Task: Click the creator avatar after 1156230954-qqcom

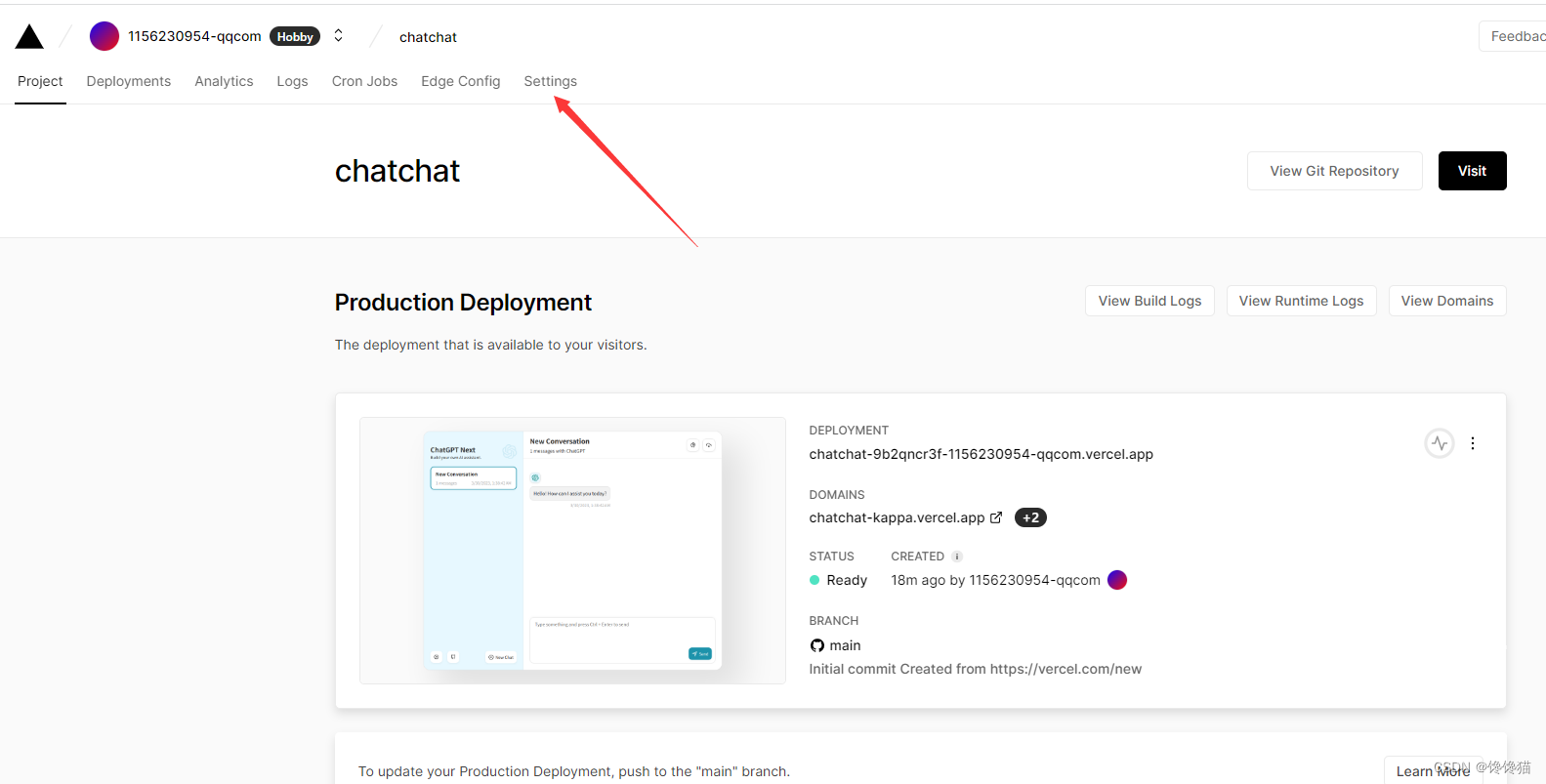Action: click(x=1117, y=580)
